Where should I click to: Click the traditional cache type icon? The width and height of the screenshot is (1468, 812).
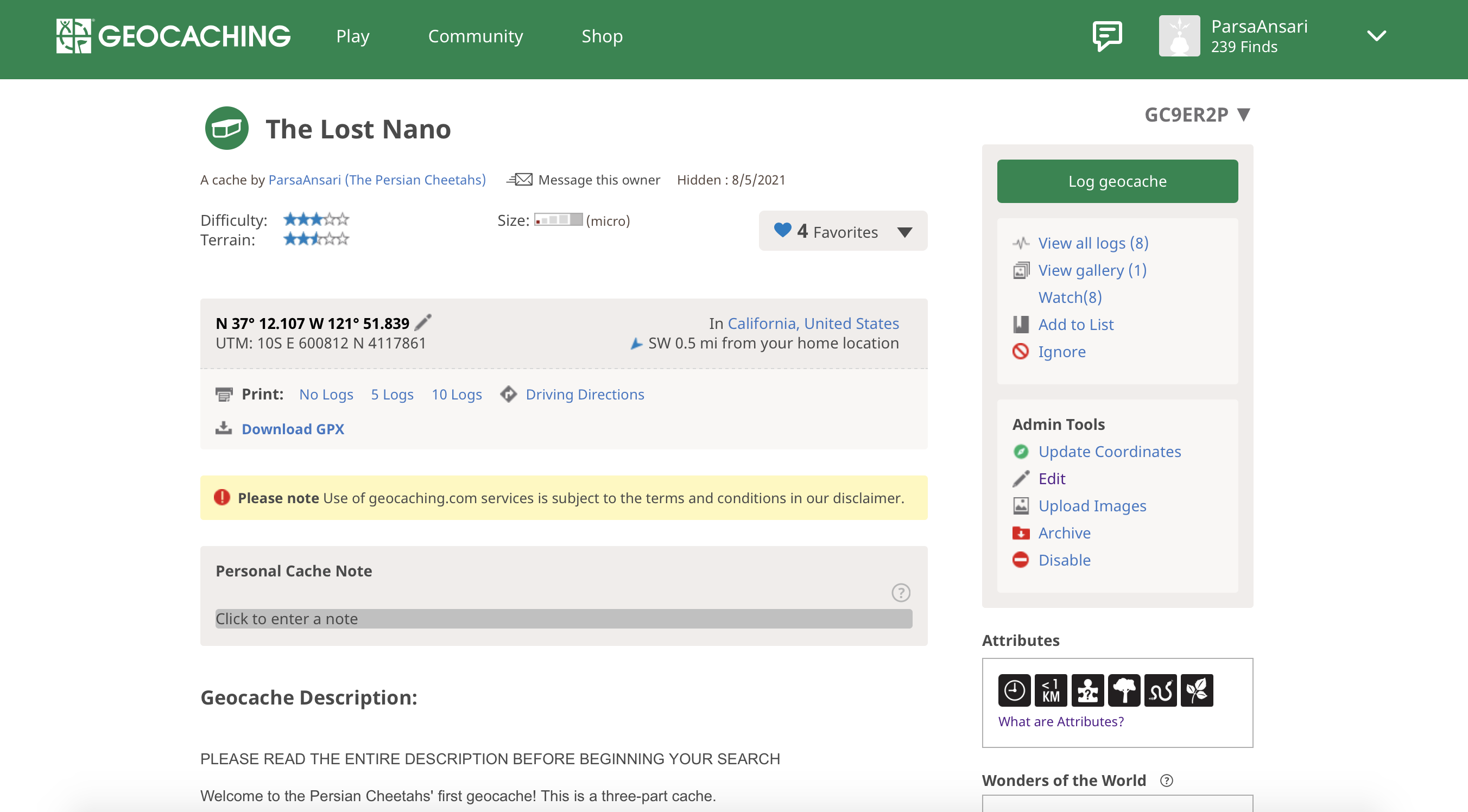(x=227, y=128)
